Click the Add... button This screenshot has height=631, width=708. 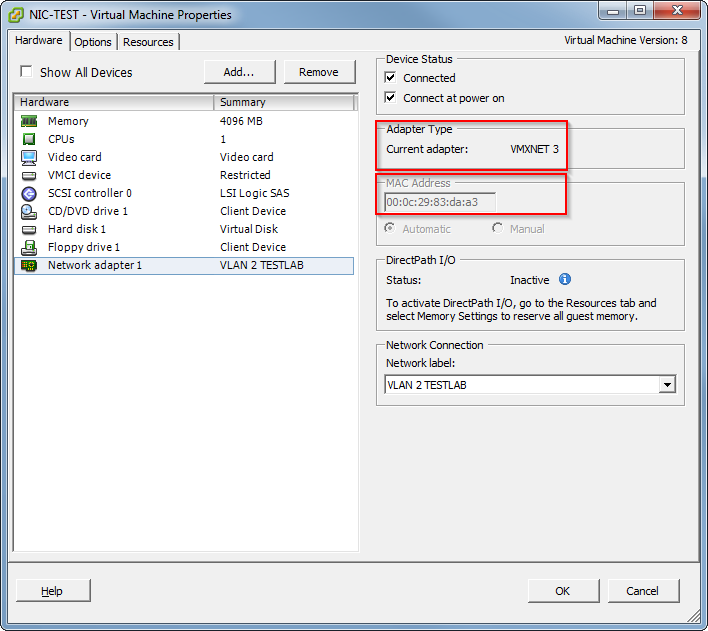click(239, 72)
